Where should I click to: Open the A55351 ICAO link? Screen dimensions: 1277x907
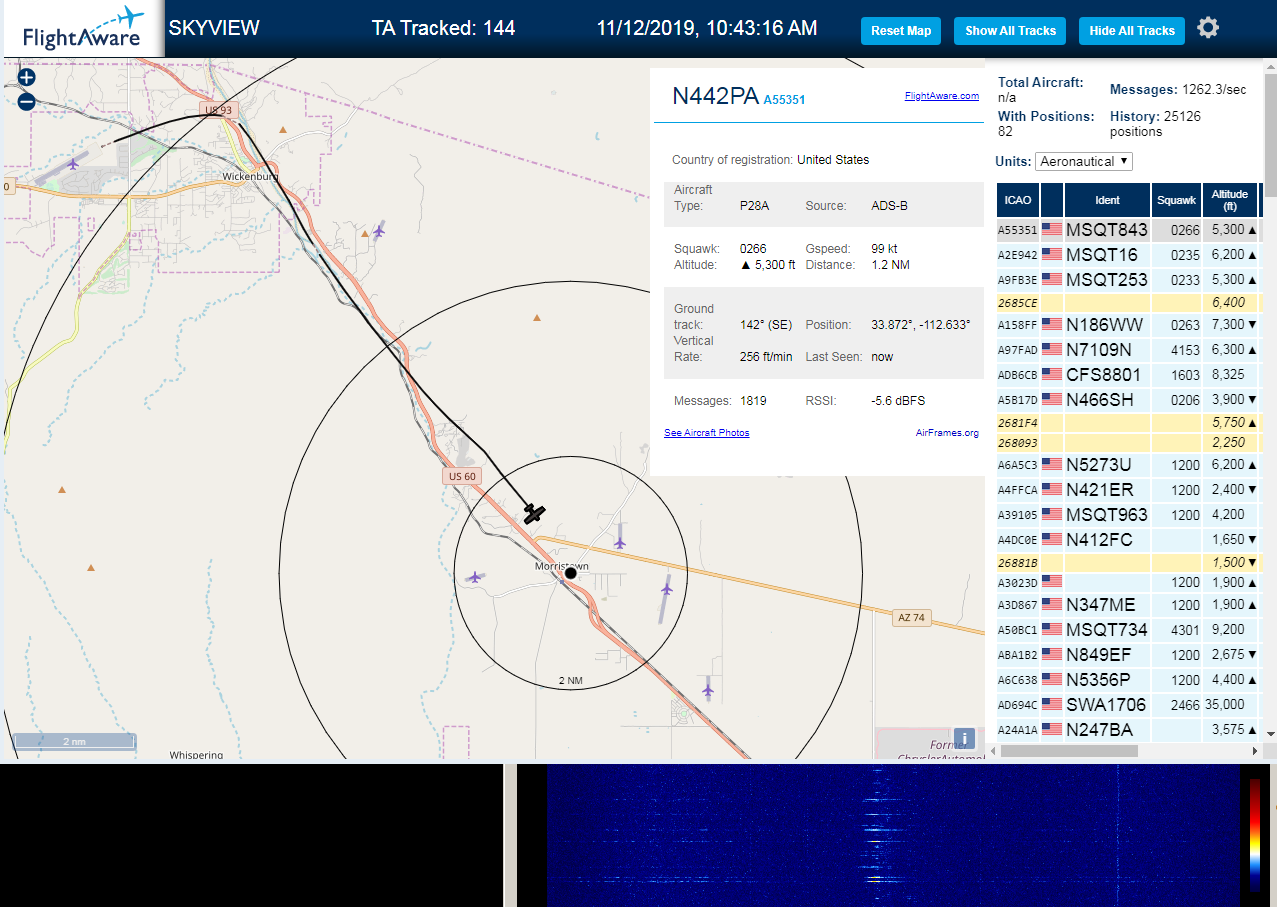[784, 100]
